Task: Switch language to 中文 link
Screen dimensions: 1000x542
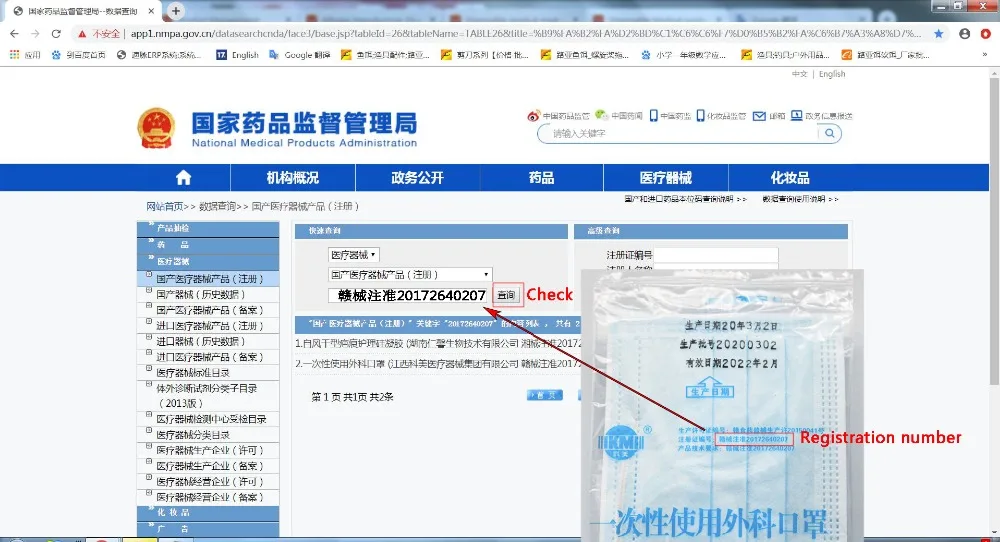Action: [799, 74]
